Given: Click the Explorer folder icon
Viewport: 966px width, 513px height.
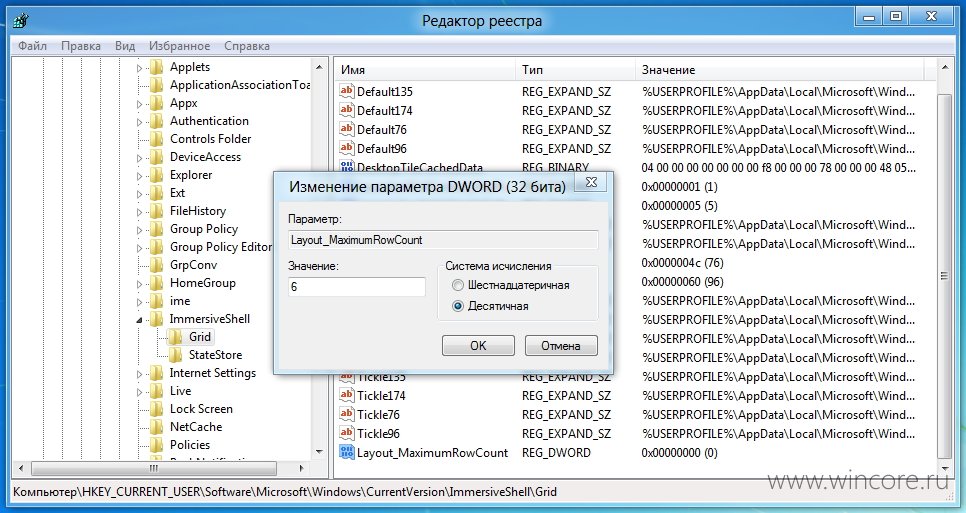Looking at the screenshot, I should [x=157, y=175].
